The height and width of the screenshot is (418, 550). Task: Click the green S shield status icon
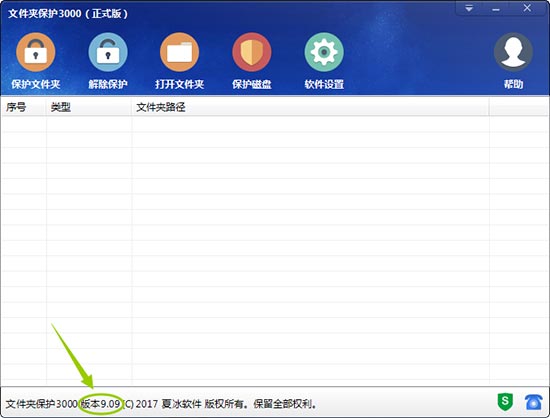click(505, 402)
